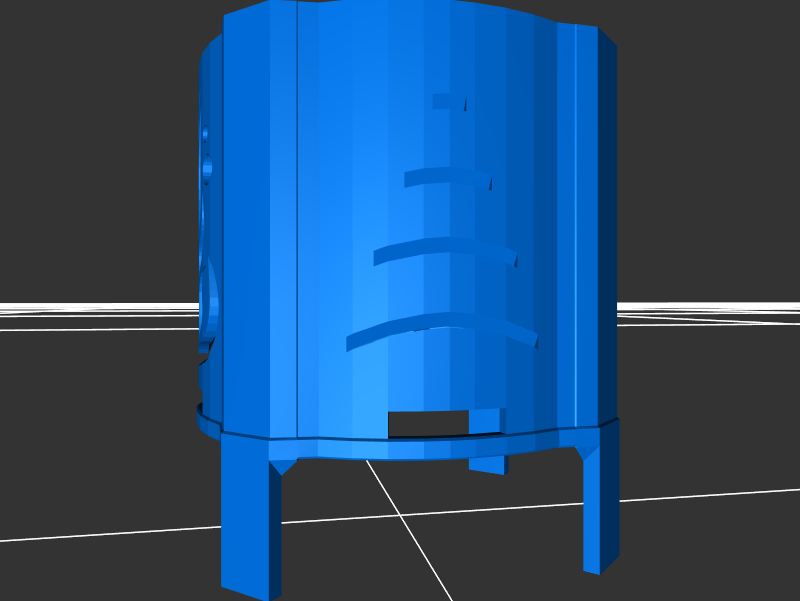
Task: Click the large circular opening on left side
Action: click(x=211, y=300)
